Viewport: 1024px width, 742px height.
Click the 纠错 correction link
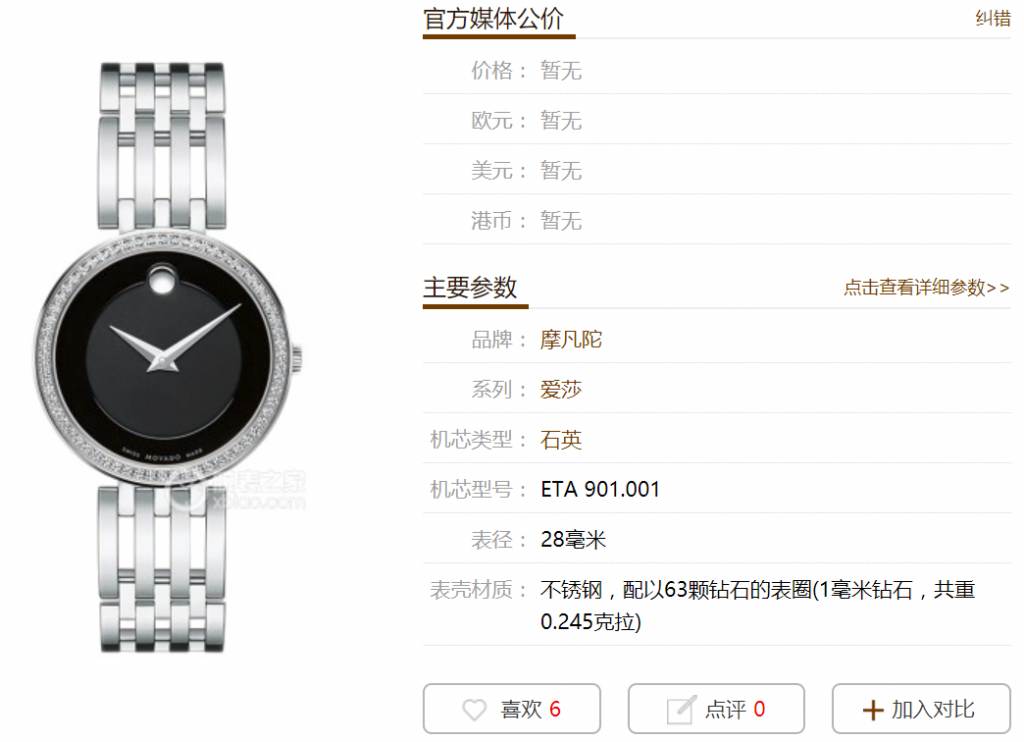993,18
